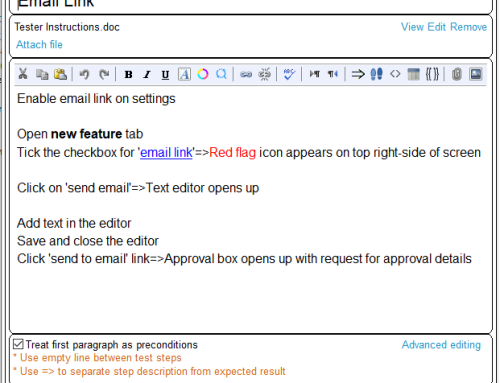Toggle bold formatting
500x383 pixels.
point(128,74)
